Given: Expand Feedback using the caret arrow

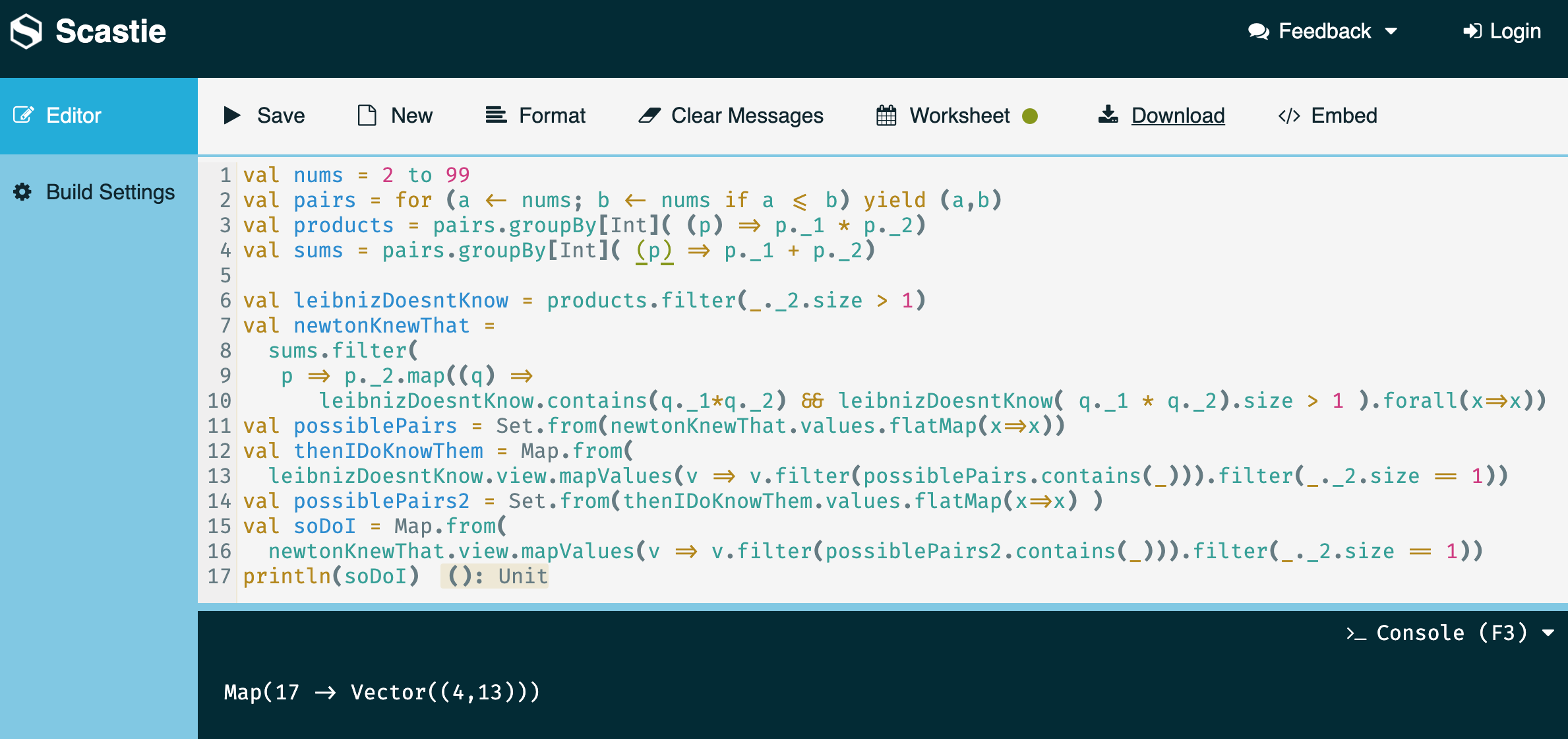Looking at the screenshot, I should [x=1391, y=31].
